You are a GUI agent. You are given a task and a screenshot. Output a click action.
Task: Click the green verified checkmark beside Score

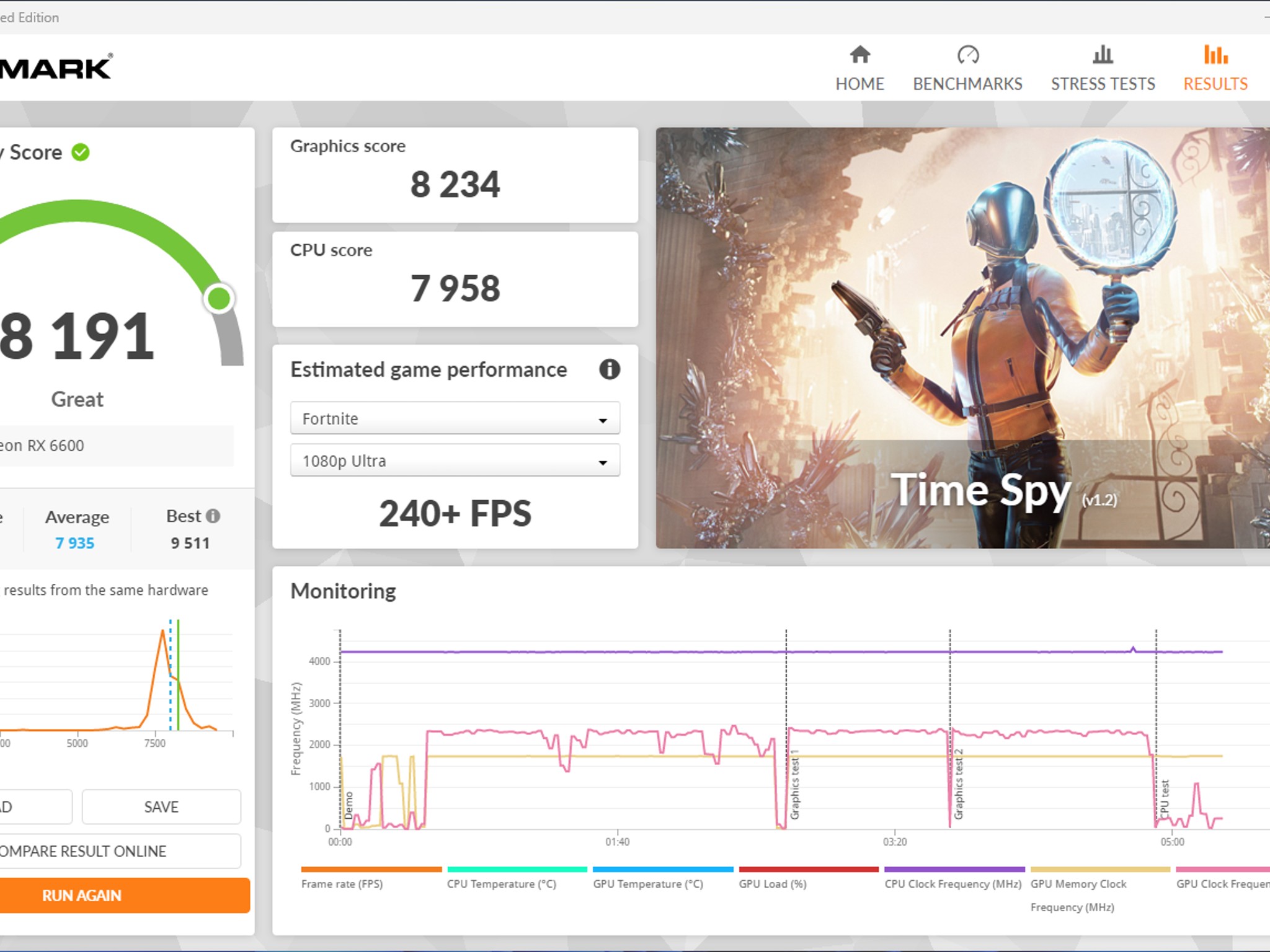pos(79,151)
